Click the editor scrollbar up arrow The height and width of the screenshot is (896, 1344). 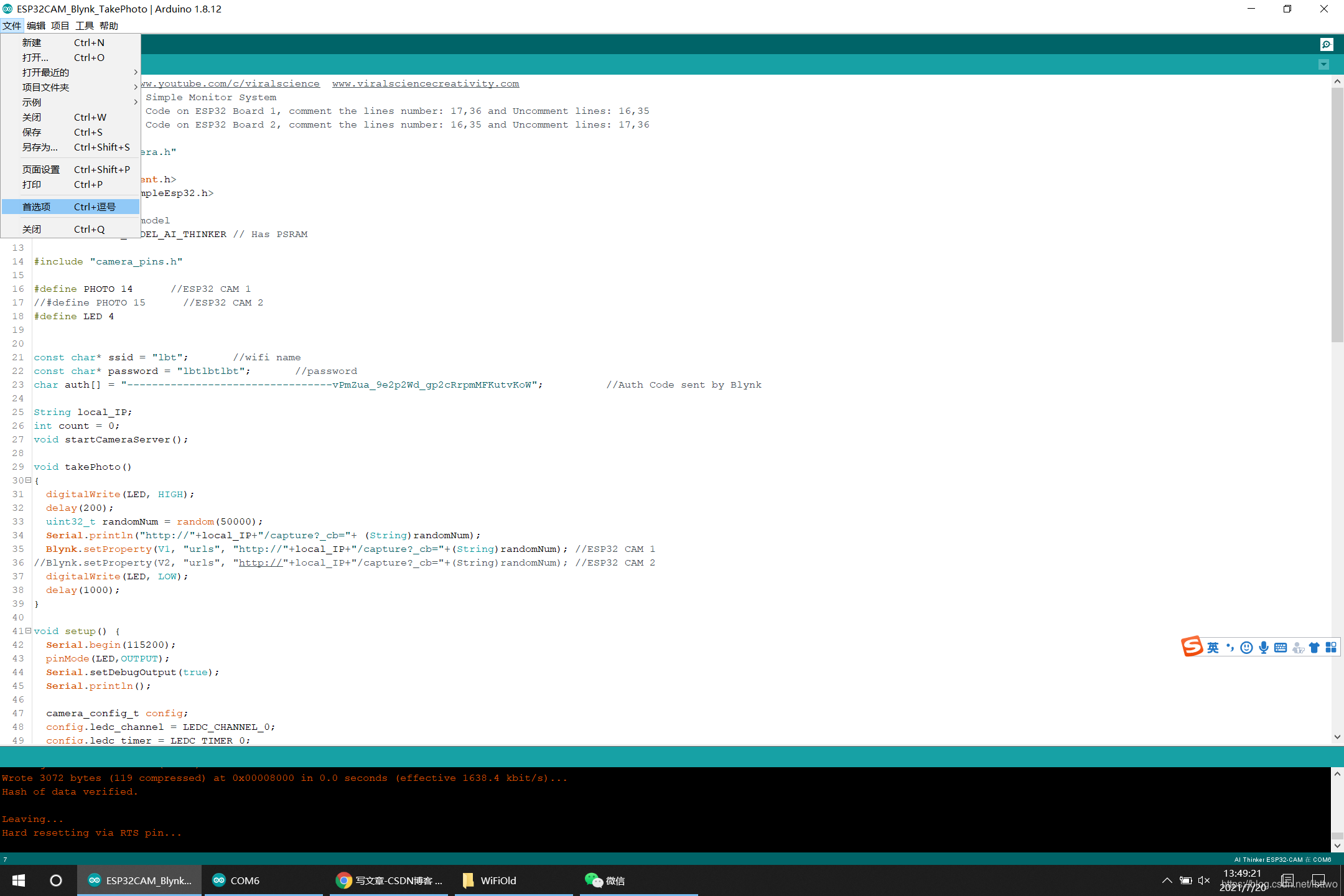click(1337, 82)
